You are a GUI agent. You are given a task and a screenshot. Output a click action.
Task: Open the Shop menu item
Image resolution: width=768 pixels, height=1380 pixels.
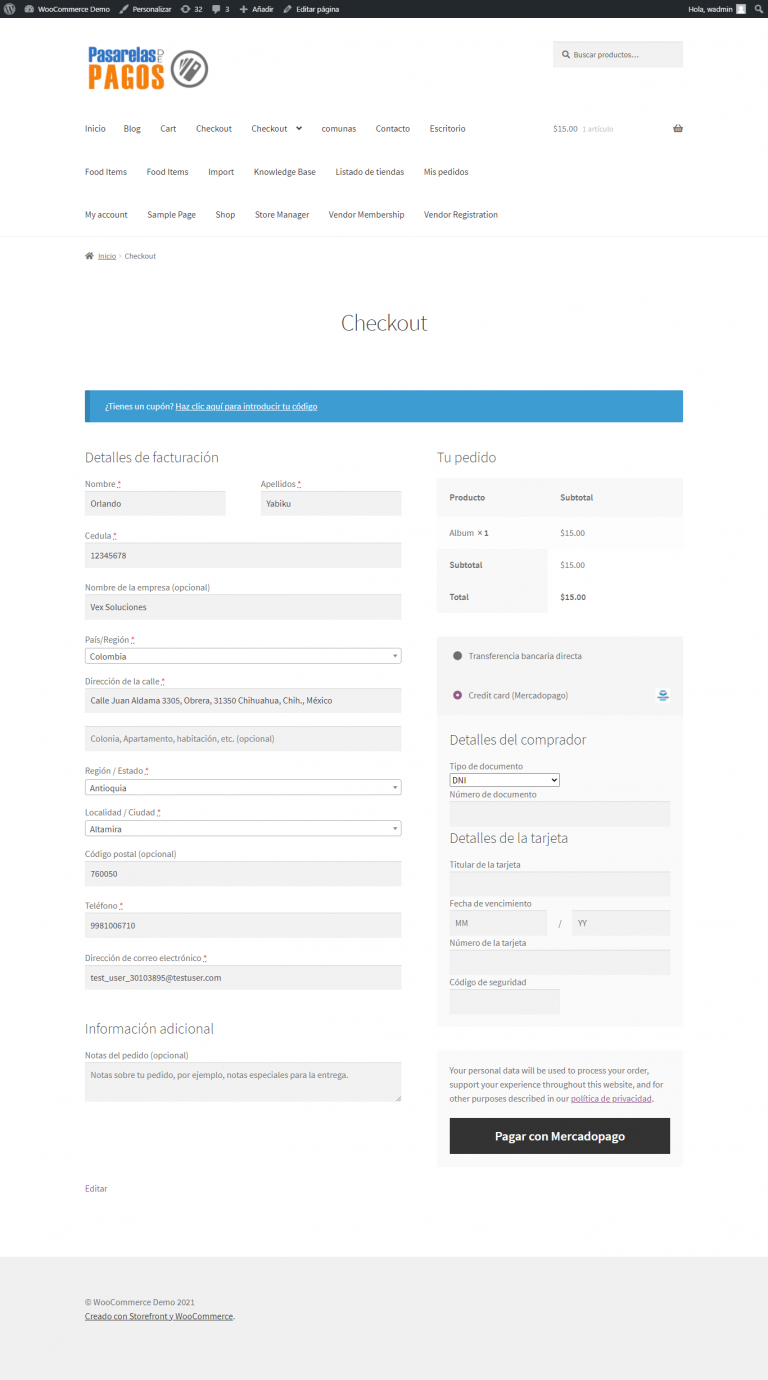click(225, 214)
